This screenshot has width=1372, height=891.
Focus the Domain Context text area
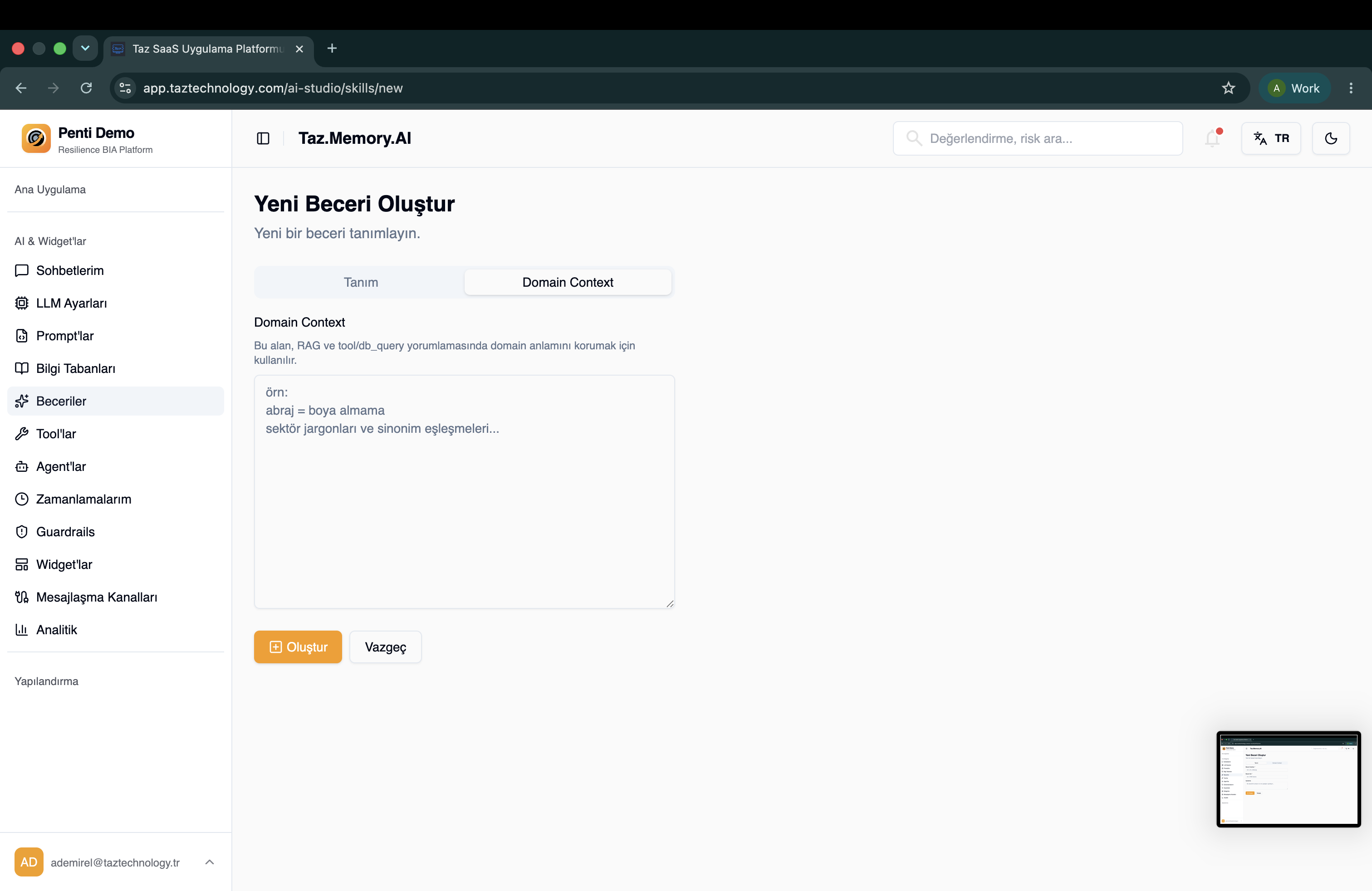(464, 492)
